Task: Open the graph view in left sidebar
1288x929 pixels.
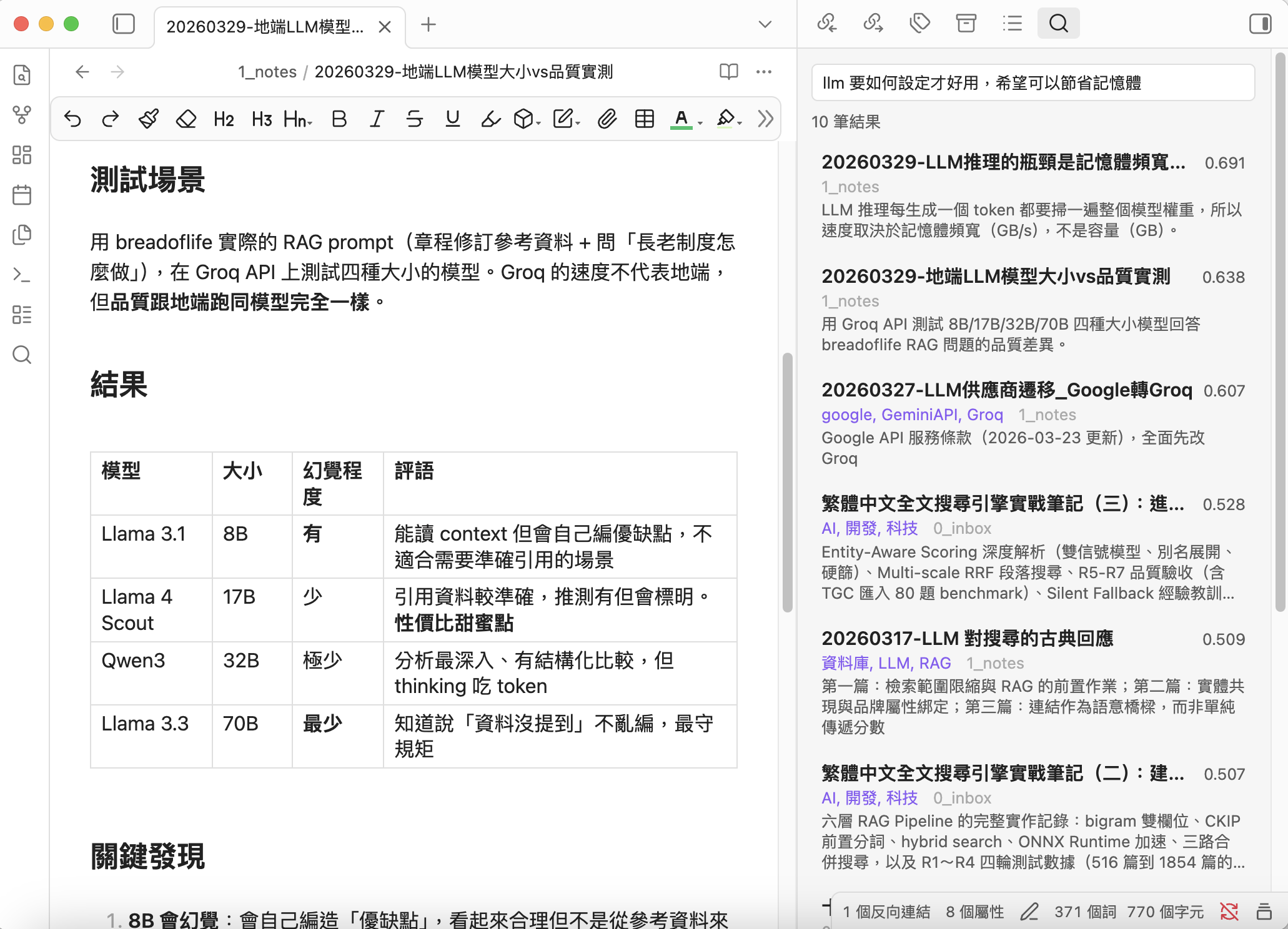Action: point(22,115)
